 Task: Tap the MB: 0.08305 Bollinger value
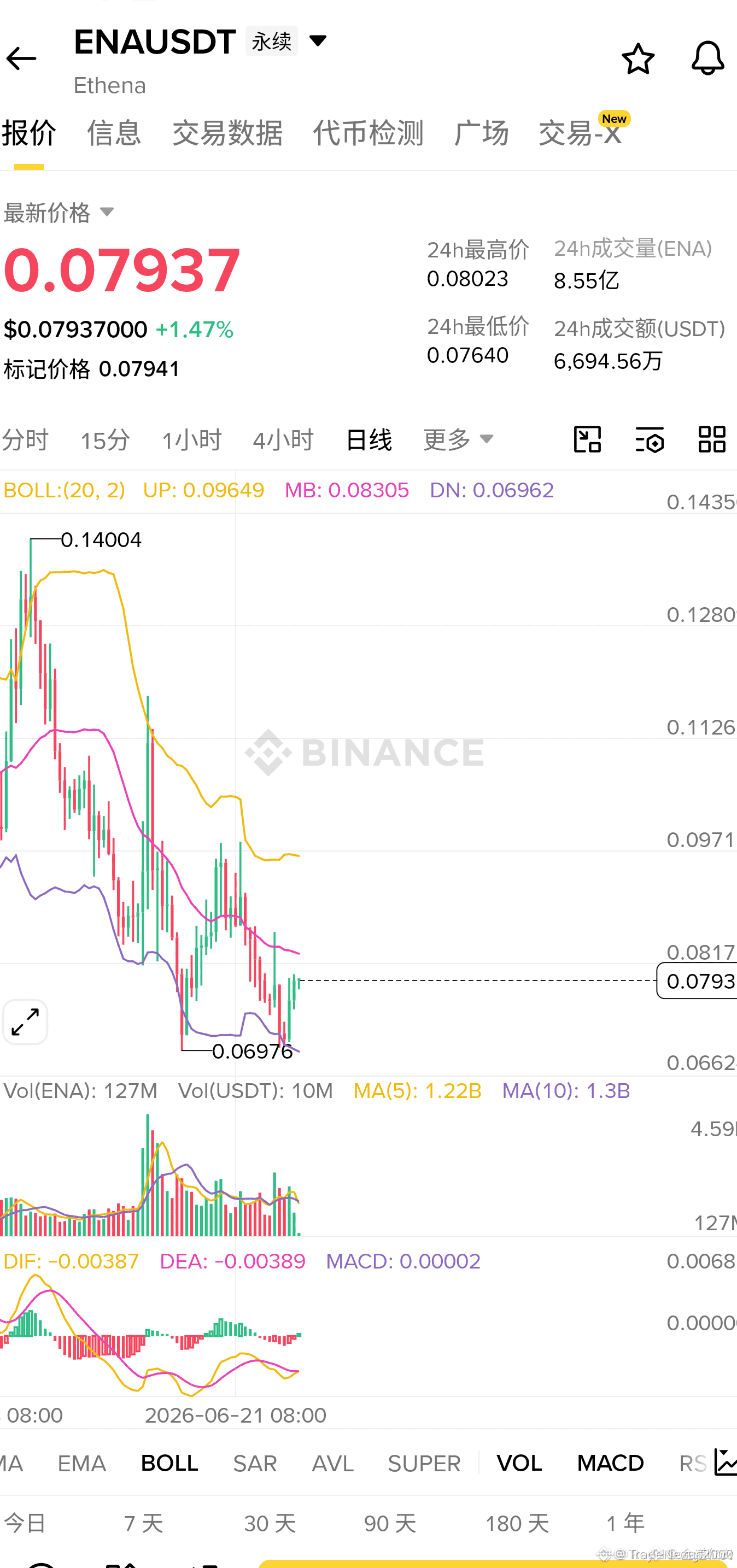point(347,490)
